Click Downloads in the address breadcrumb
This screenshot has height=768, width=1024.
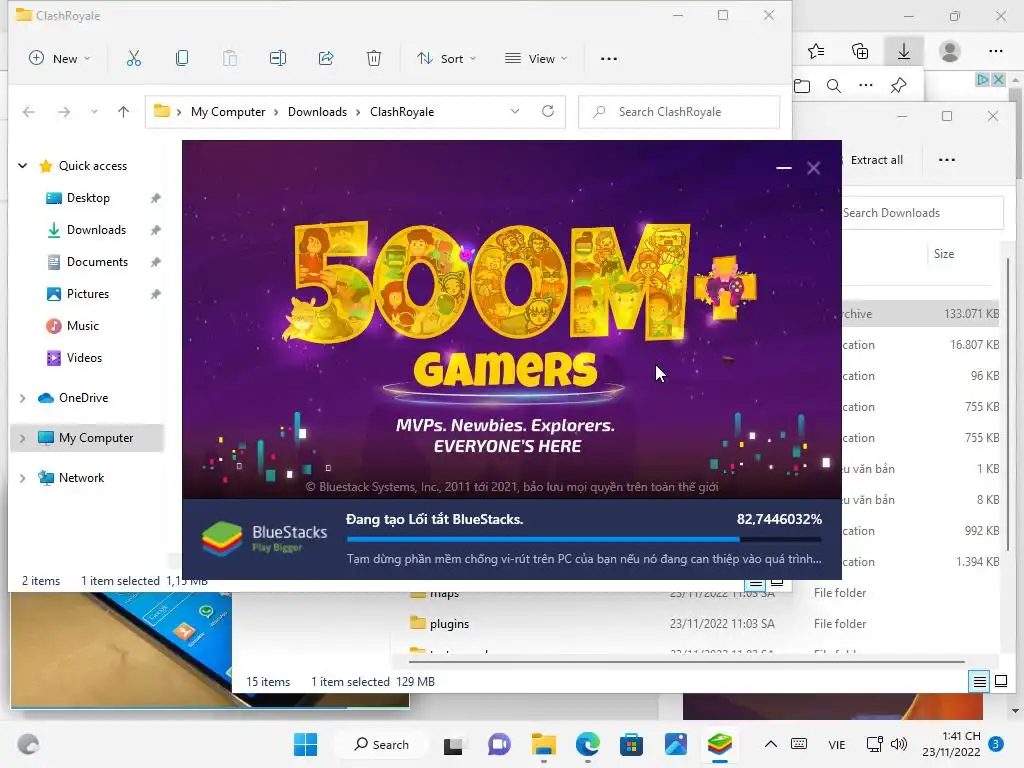317,112
